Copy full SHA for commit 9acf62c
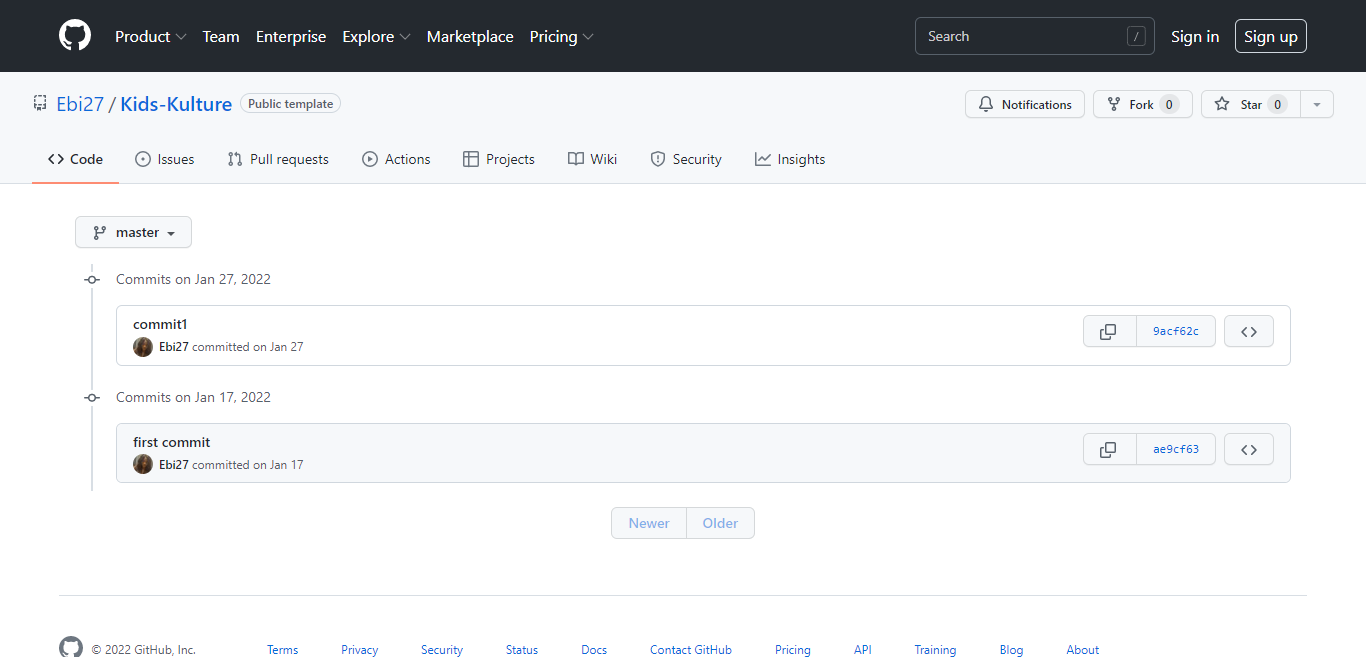This screenshot has height=657, width=1366. tap(1109, 331)
